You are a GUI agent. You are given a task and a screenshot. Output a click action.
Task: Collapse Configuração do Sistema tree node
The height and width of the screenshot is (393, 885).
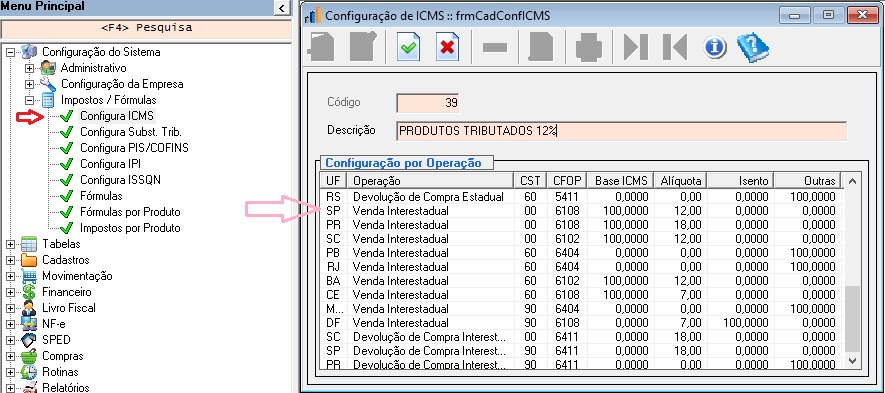10,52
